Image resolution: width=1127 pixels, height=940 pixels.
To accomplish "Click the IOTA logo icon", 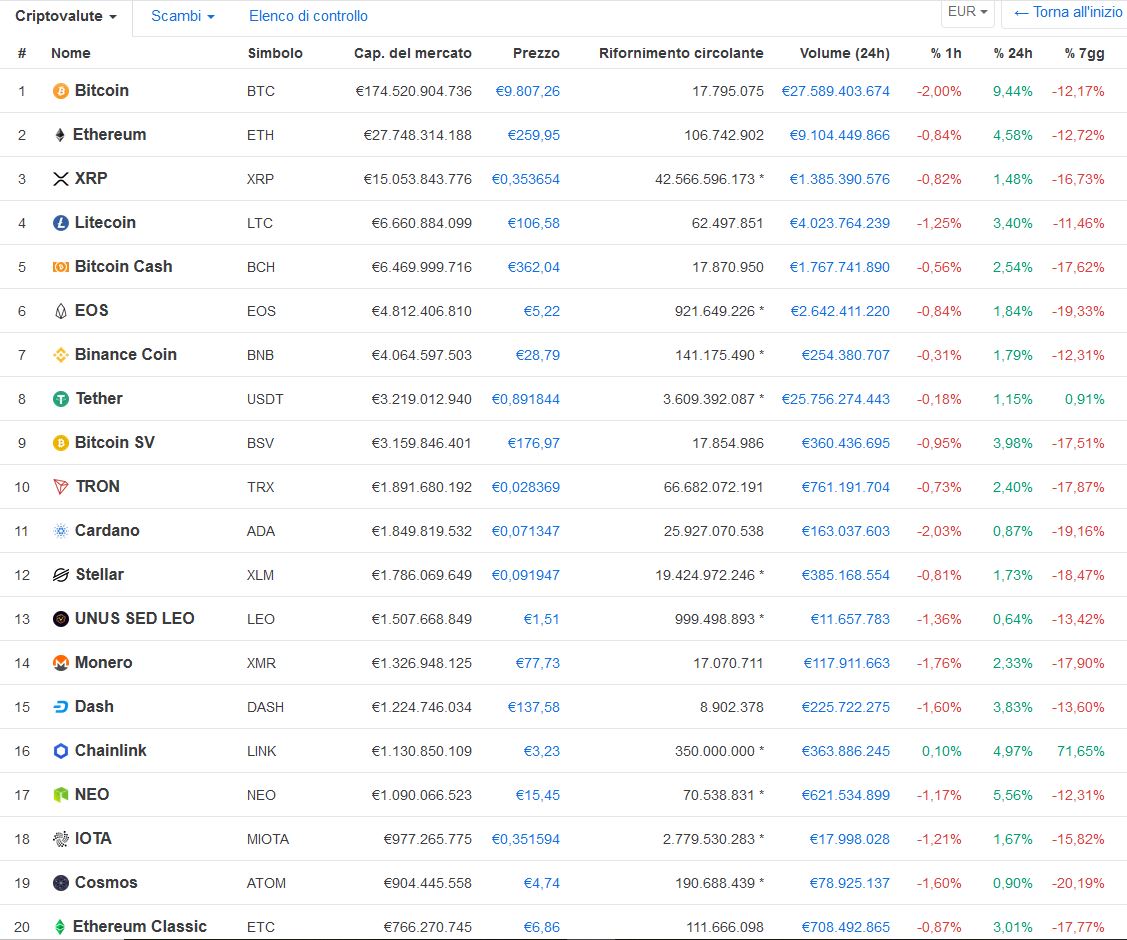I will [x=61, y=839].
